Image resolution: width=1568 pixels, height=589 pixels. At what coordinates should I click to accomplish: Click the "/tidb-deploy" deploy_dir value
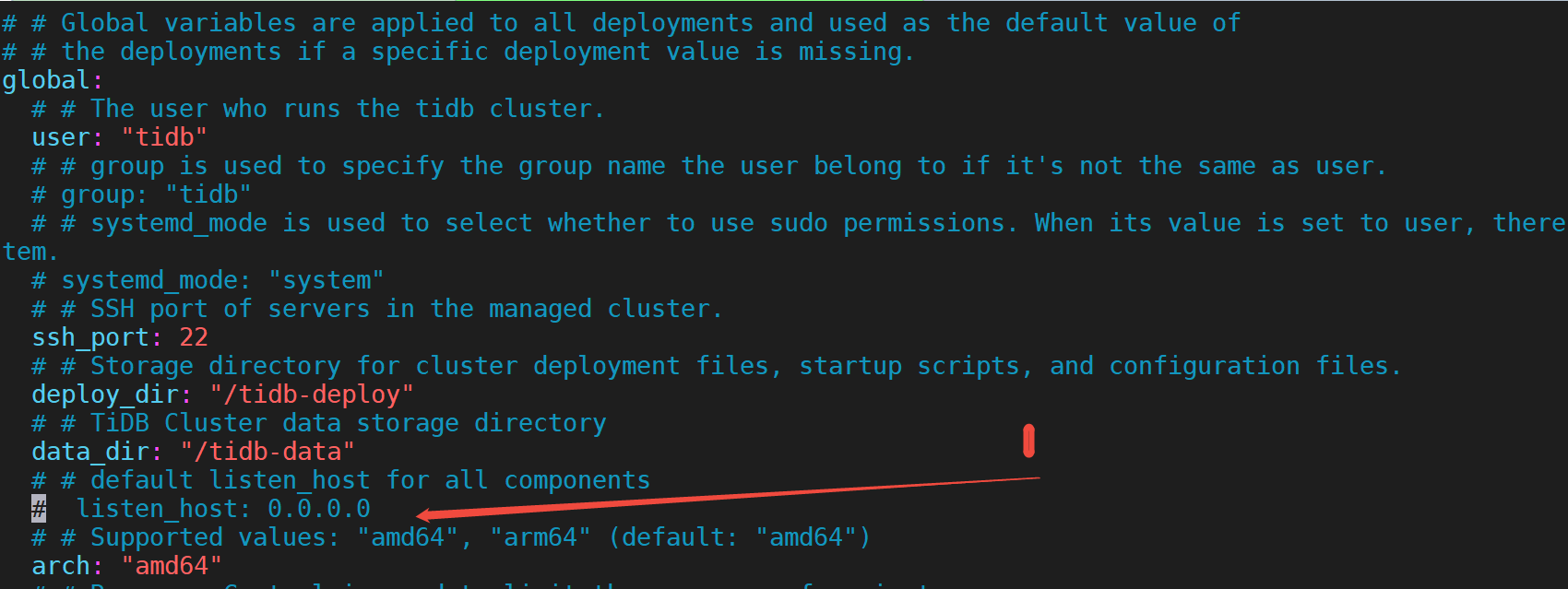coord(312,395)
